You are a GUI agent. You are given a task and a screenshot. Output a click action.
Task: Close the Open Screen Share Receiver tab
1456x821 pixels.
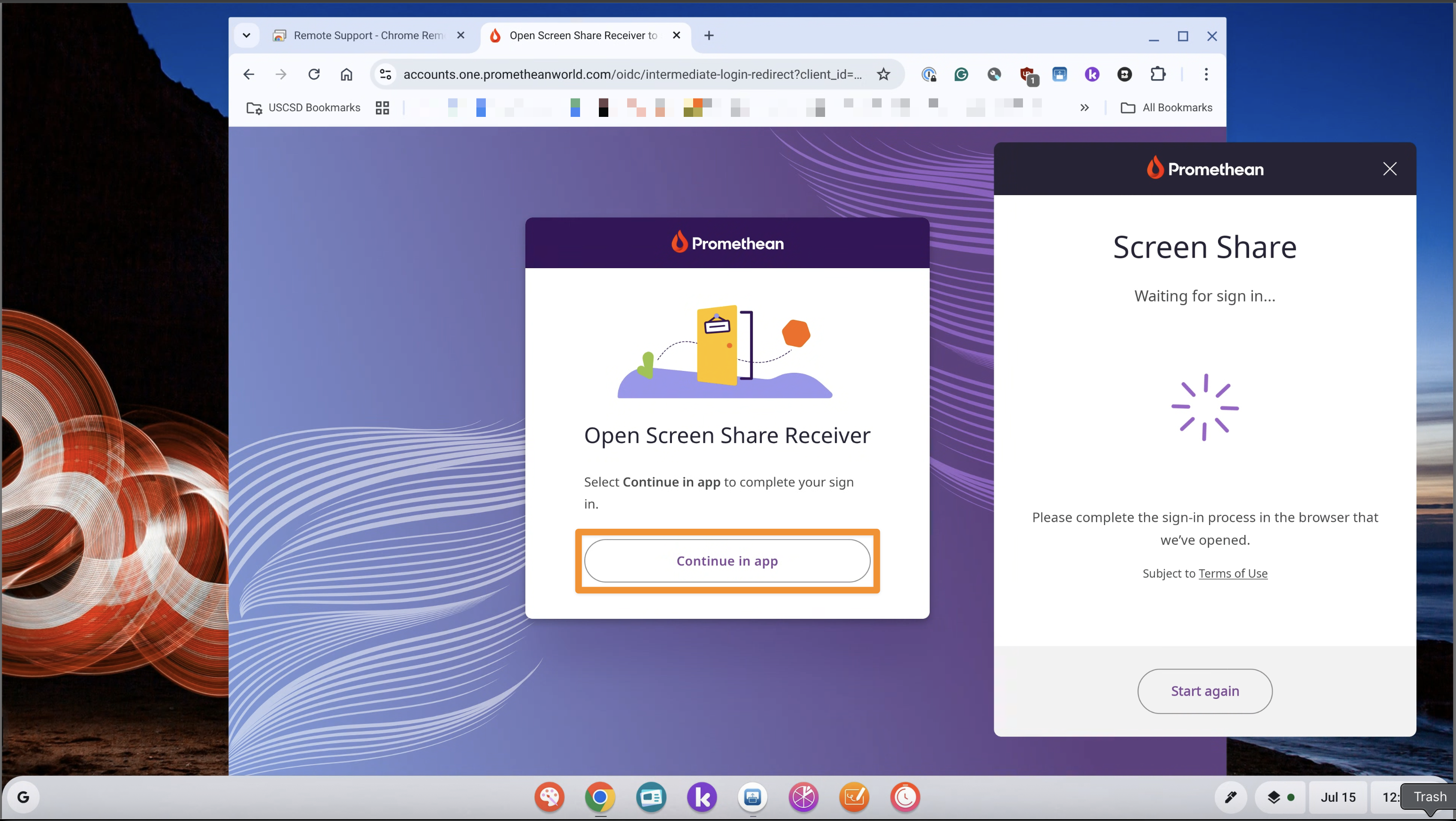676,35
